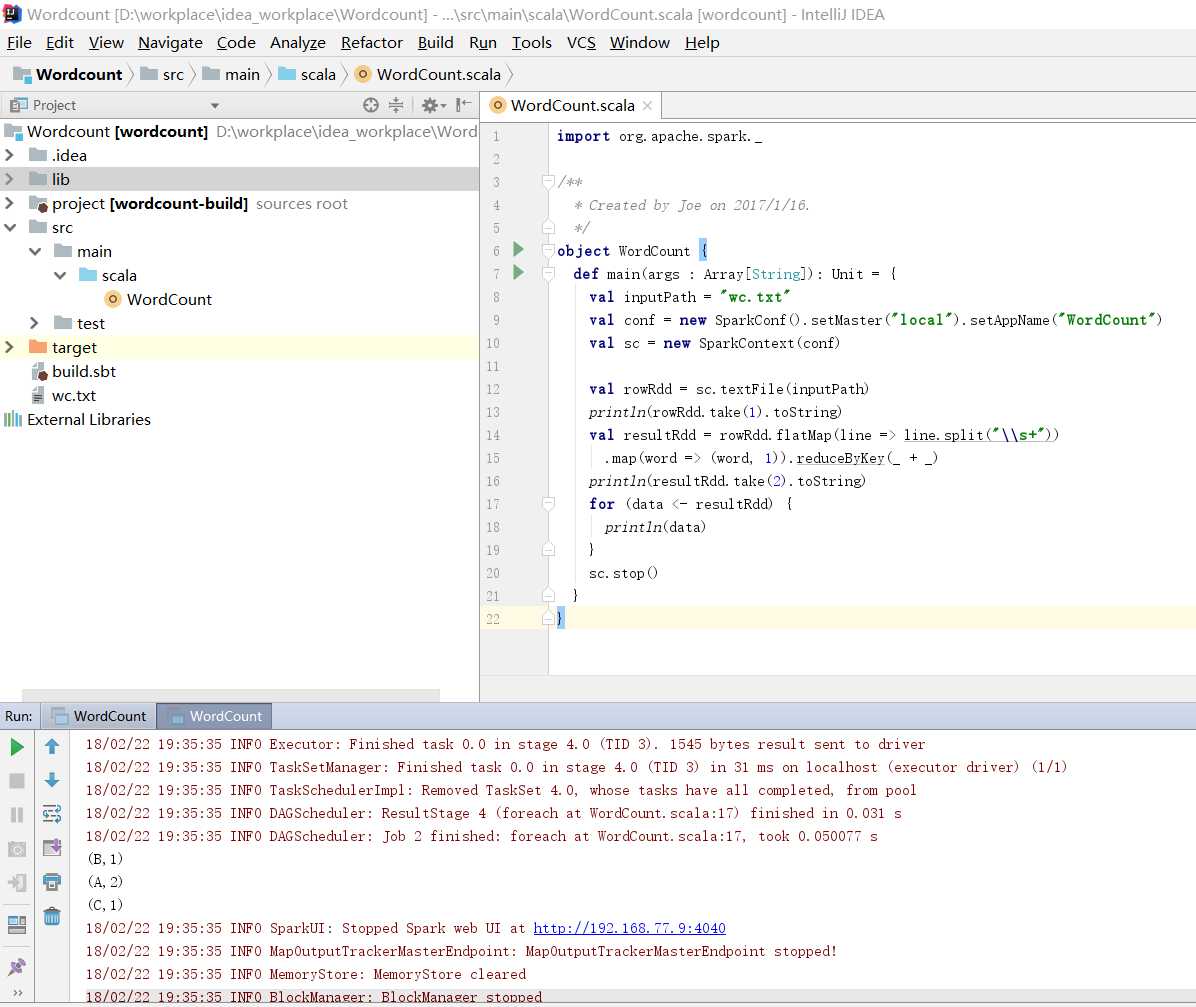The width and height of the screenshot is (1196, 1007).
Task: Switch to second WordCount run tab
Action: (x=214, y=716)
